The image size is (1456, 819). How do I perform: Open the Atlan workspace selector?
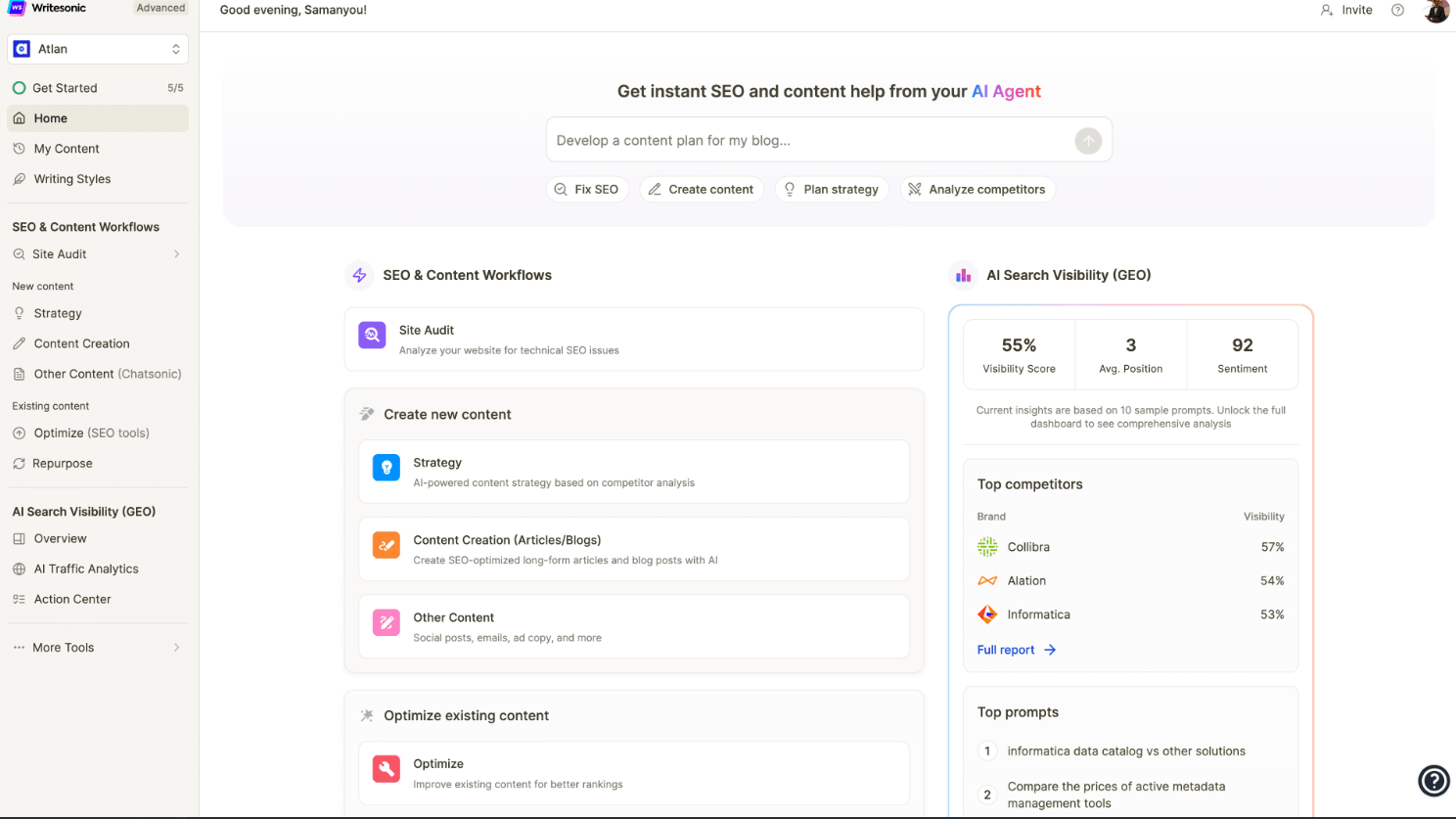coord(97,48)
